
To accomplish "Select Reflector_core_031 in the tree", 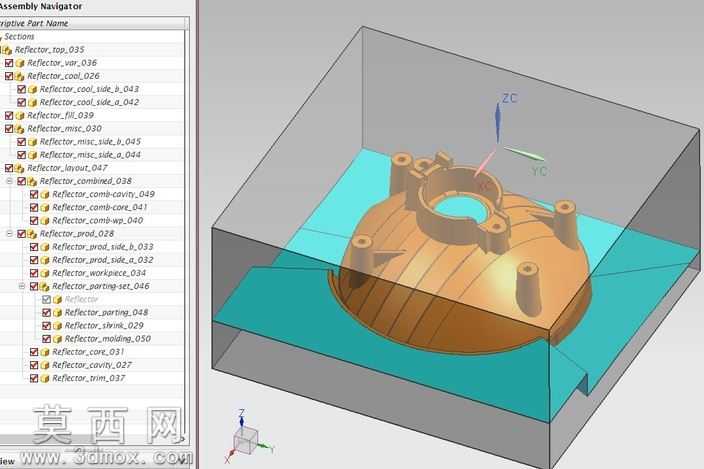I will pos(88,352).
